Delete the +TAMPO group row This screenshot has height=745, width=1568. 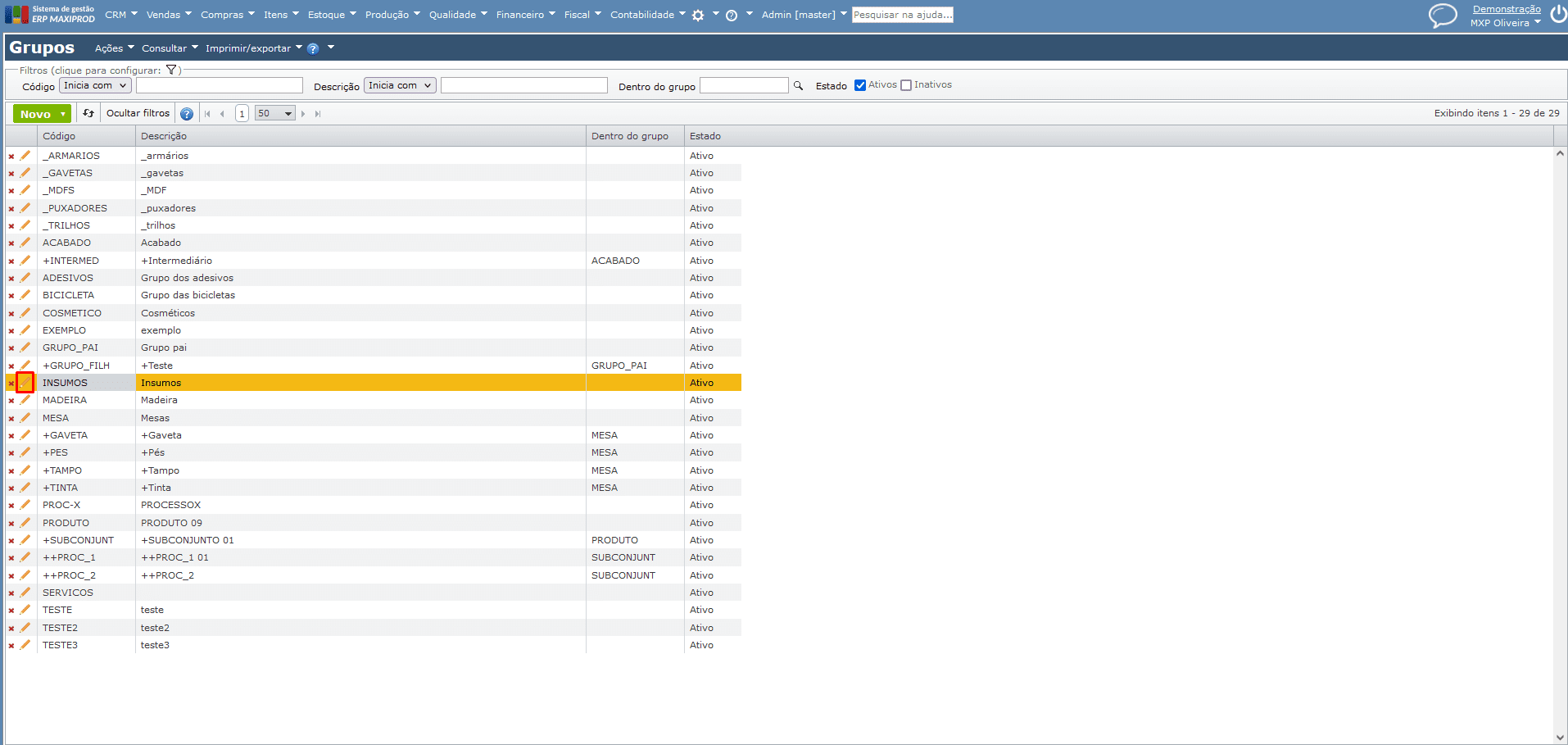(11, 471)
